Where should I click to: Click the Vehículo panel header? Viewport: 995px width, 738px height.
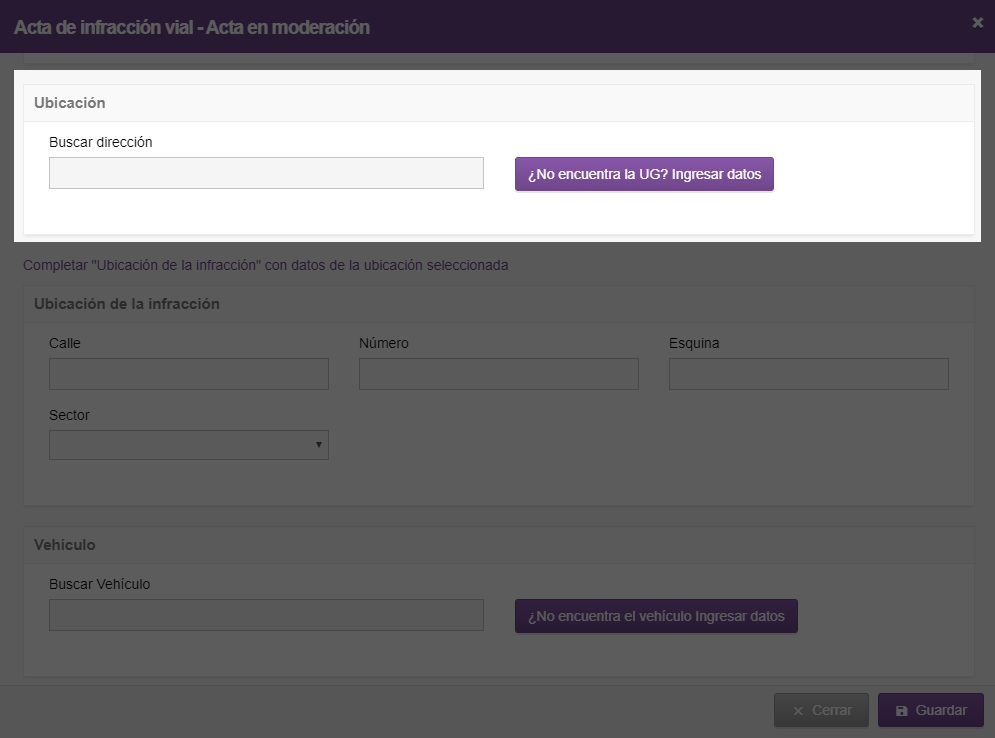pos(498,545)
